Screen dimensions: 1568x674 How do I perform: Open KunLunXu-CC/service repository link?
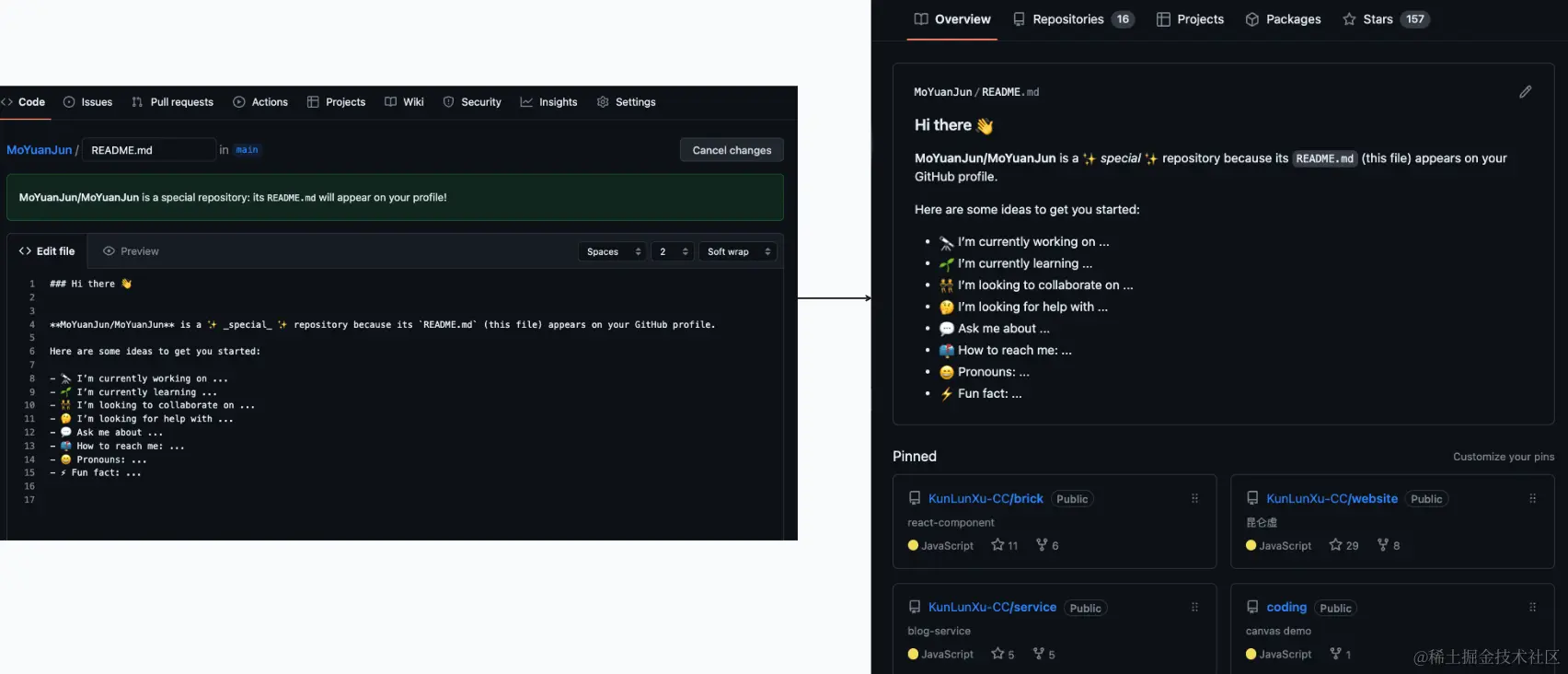(992, 608)
